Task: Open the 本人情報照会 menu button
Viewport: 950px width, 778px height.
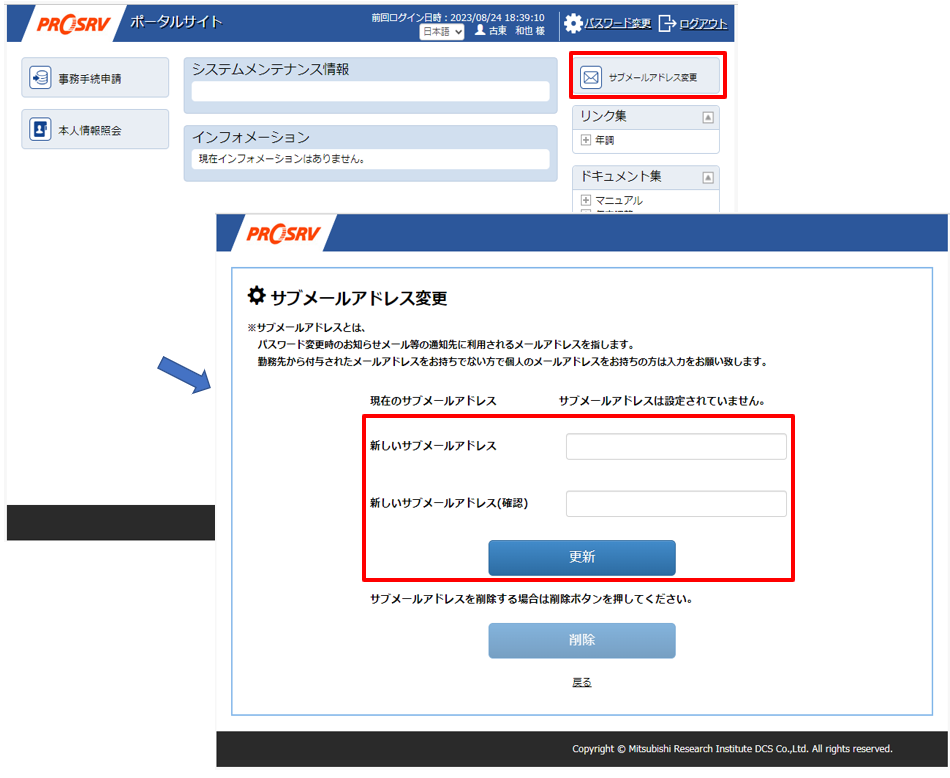Action: tap(95, 129)
